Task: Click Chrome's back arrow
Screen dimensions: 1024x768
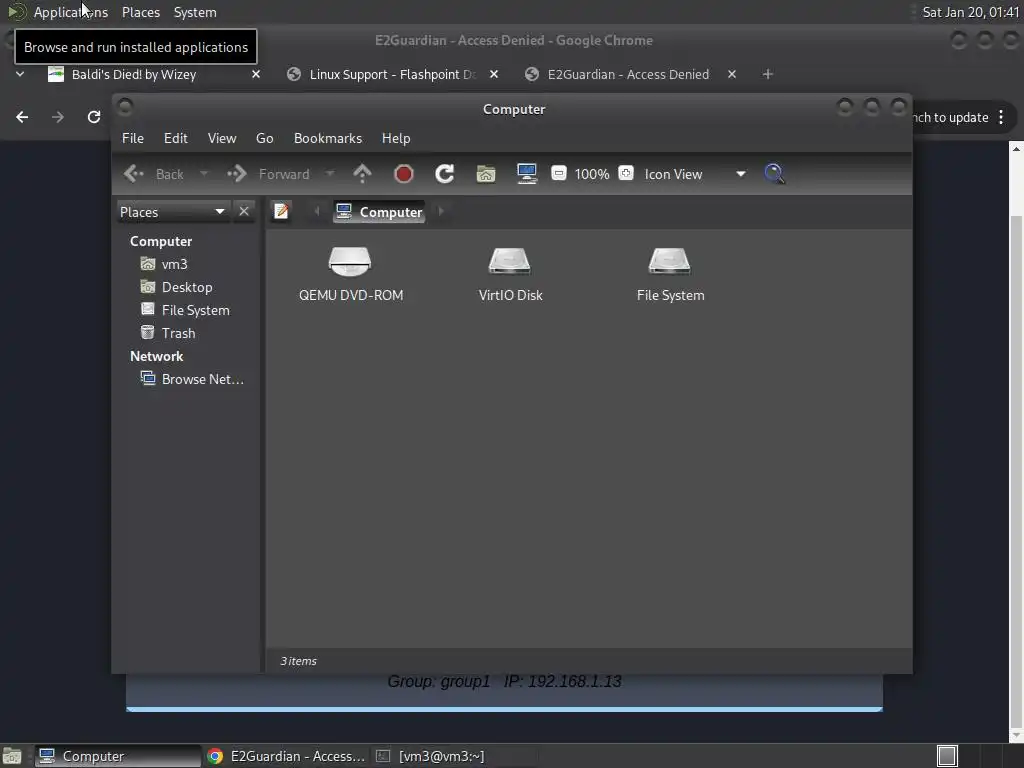Action: click(x=22, y=117)
